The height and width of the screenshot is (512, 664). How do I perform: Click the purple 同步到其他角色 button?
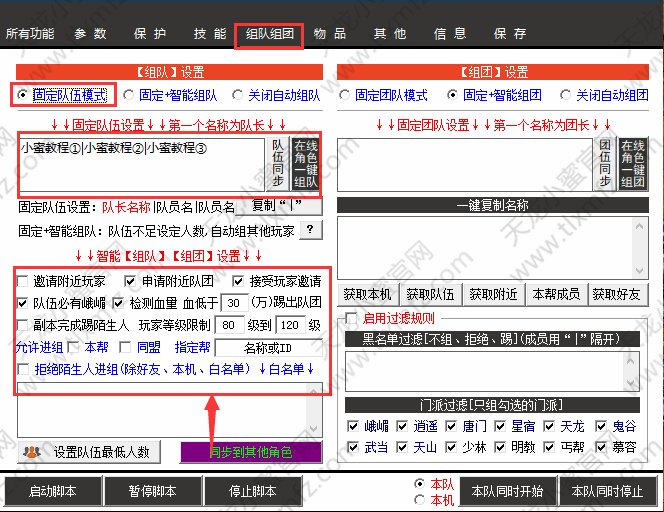pos(251,452)
